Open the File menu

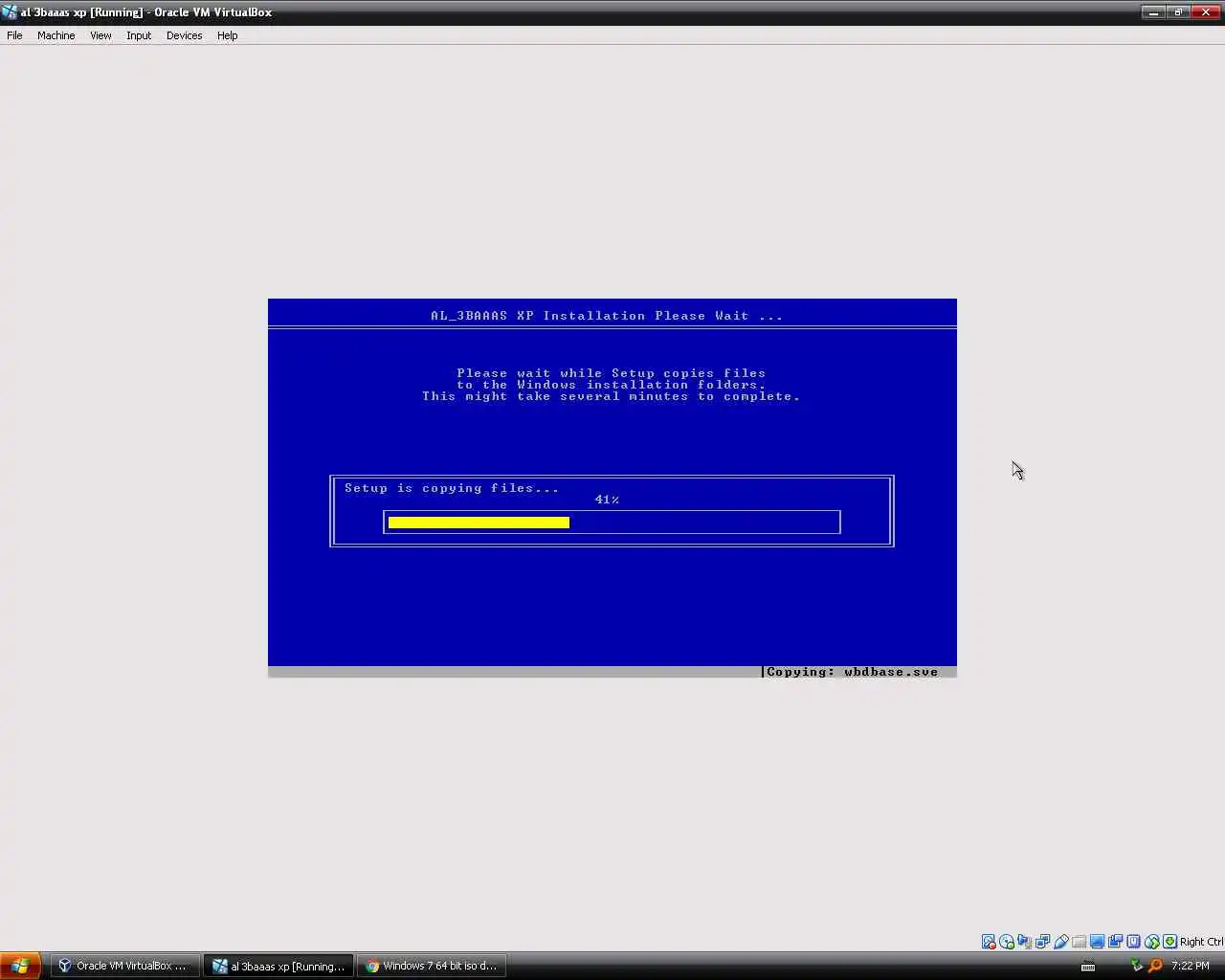[x=14, y=35]
